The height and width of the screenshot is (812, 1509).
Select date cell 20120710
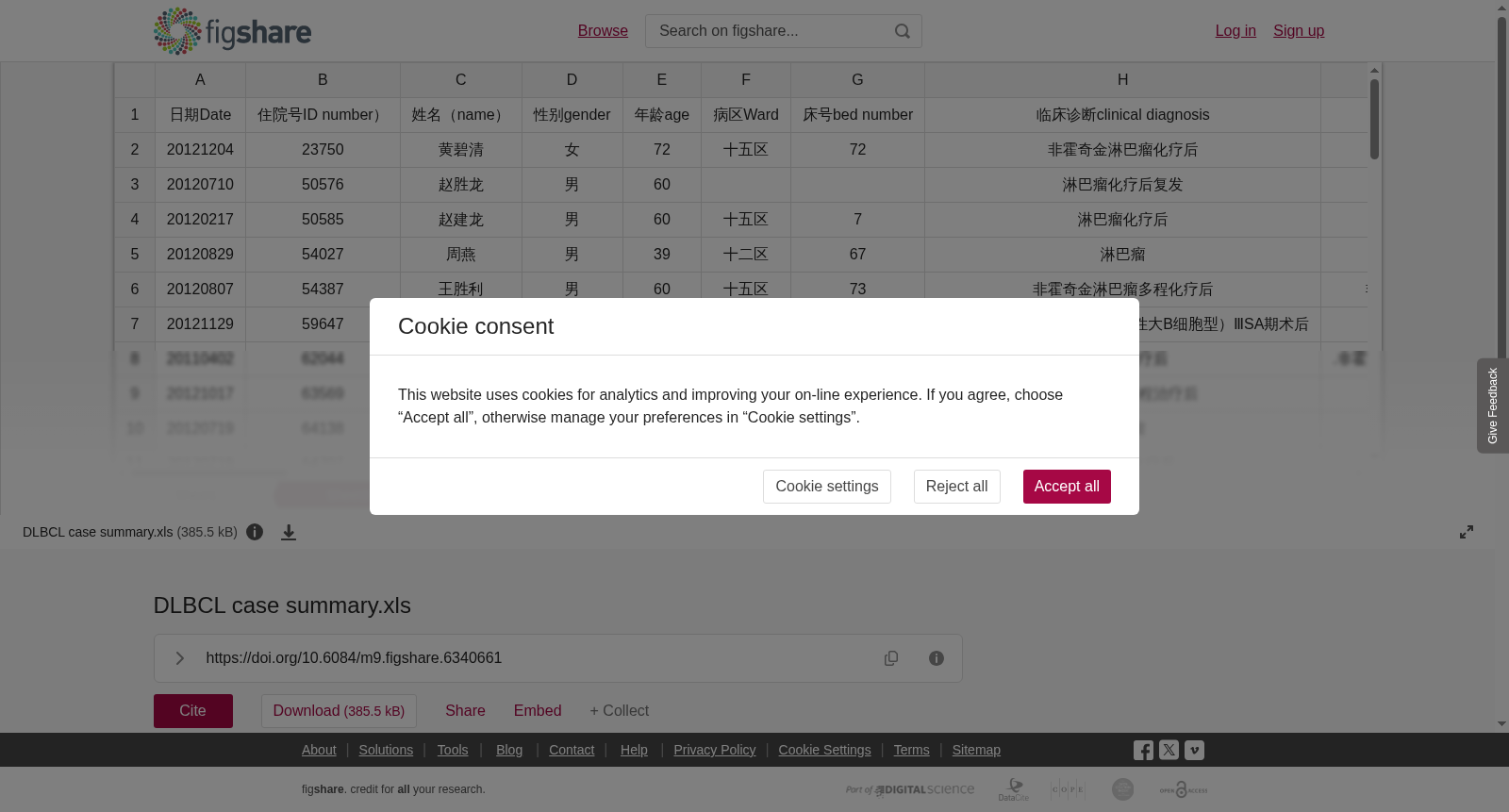(200, 185)
